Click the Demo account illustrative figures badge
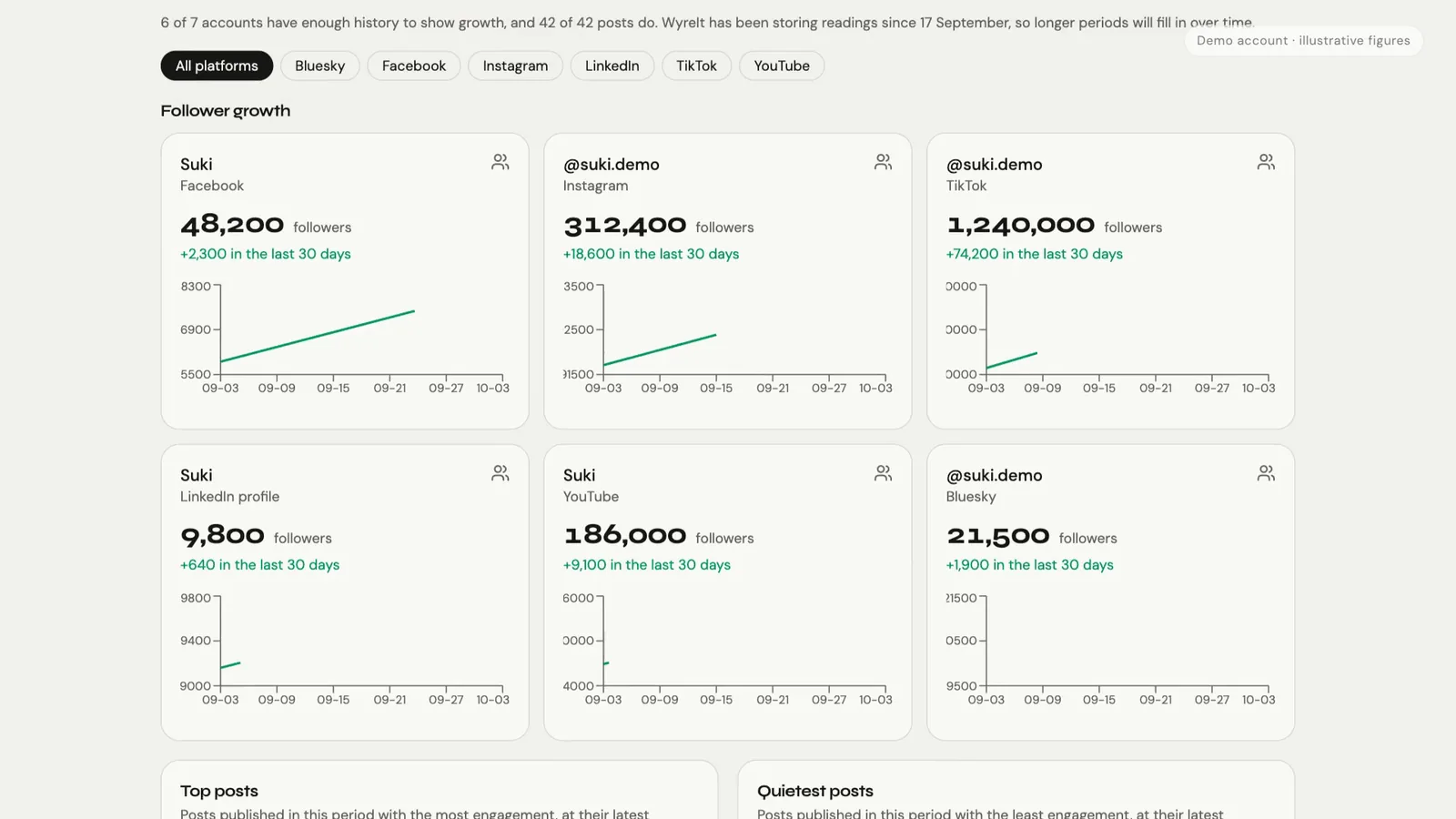 pyautogui.click(x=1303, y=40)
